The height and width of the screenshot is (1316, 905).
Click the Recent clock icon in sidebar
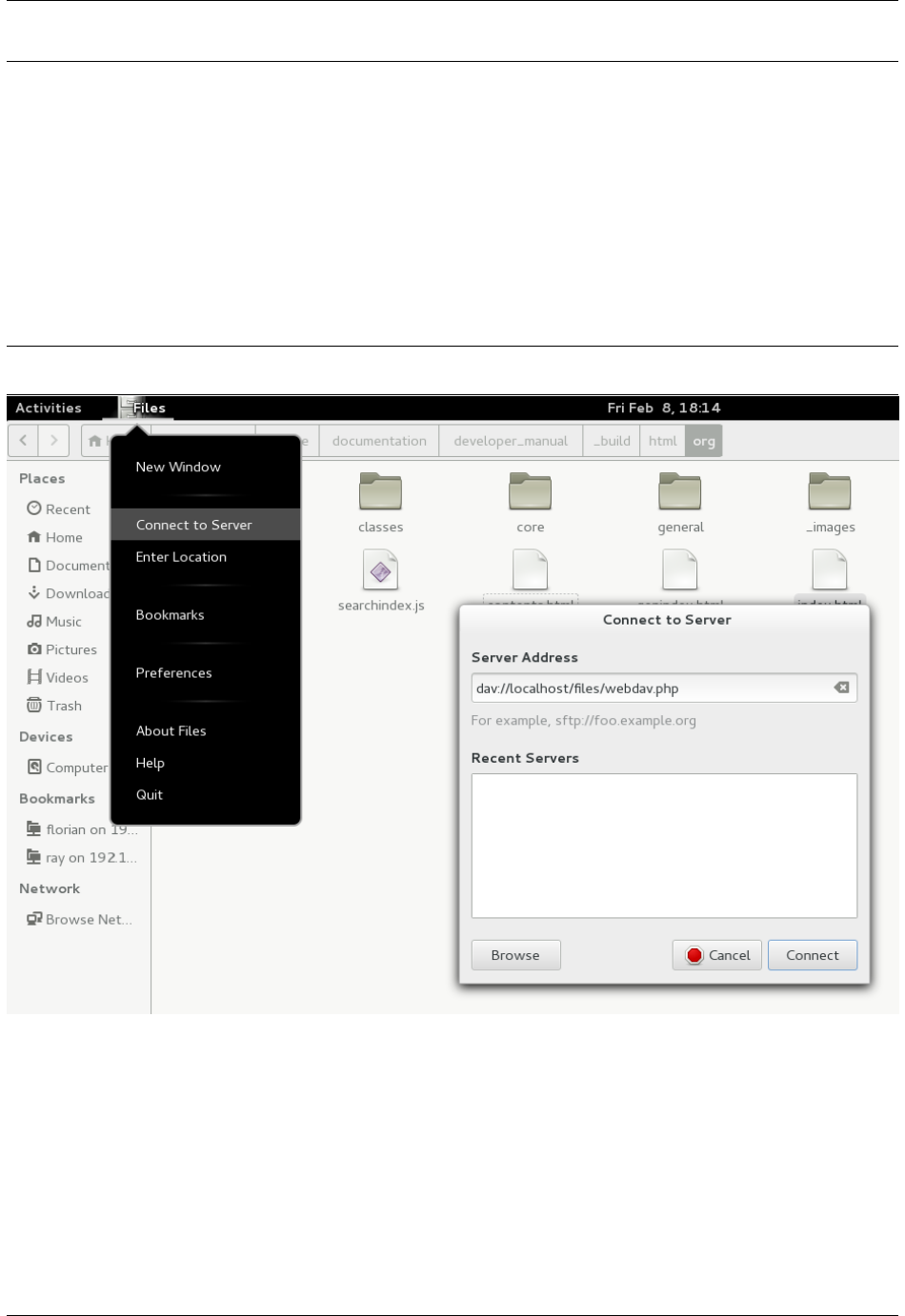coord(34,508)
